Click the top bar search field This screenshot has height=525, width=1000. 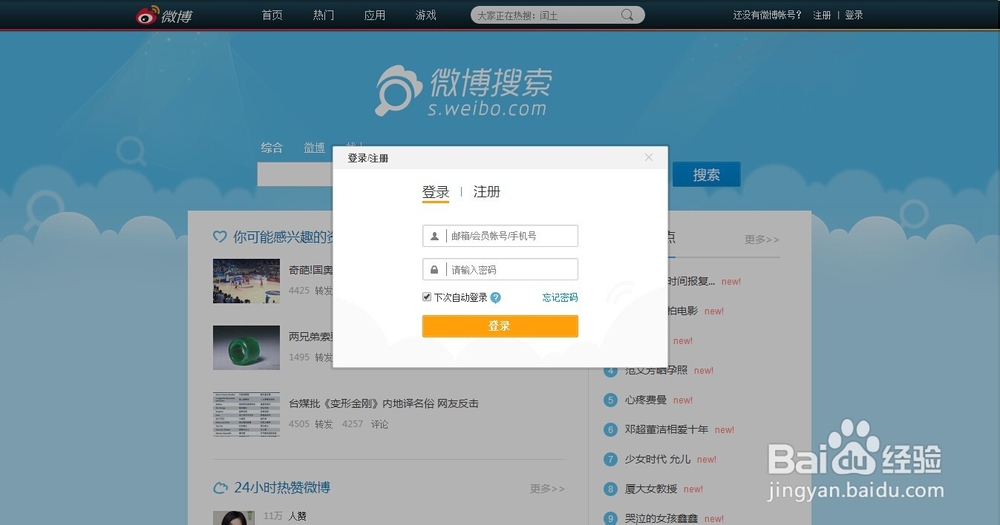[x=557, y=15]
